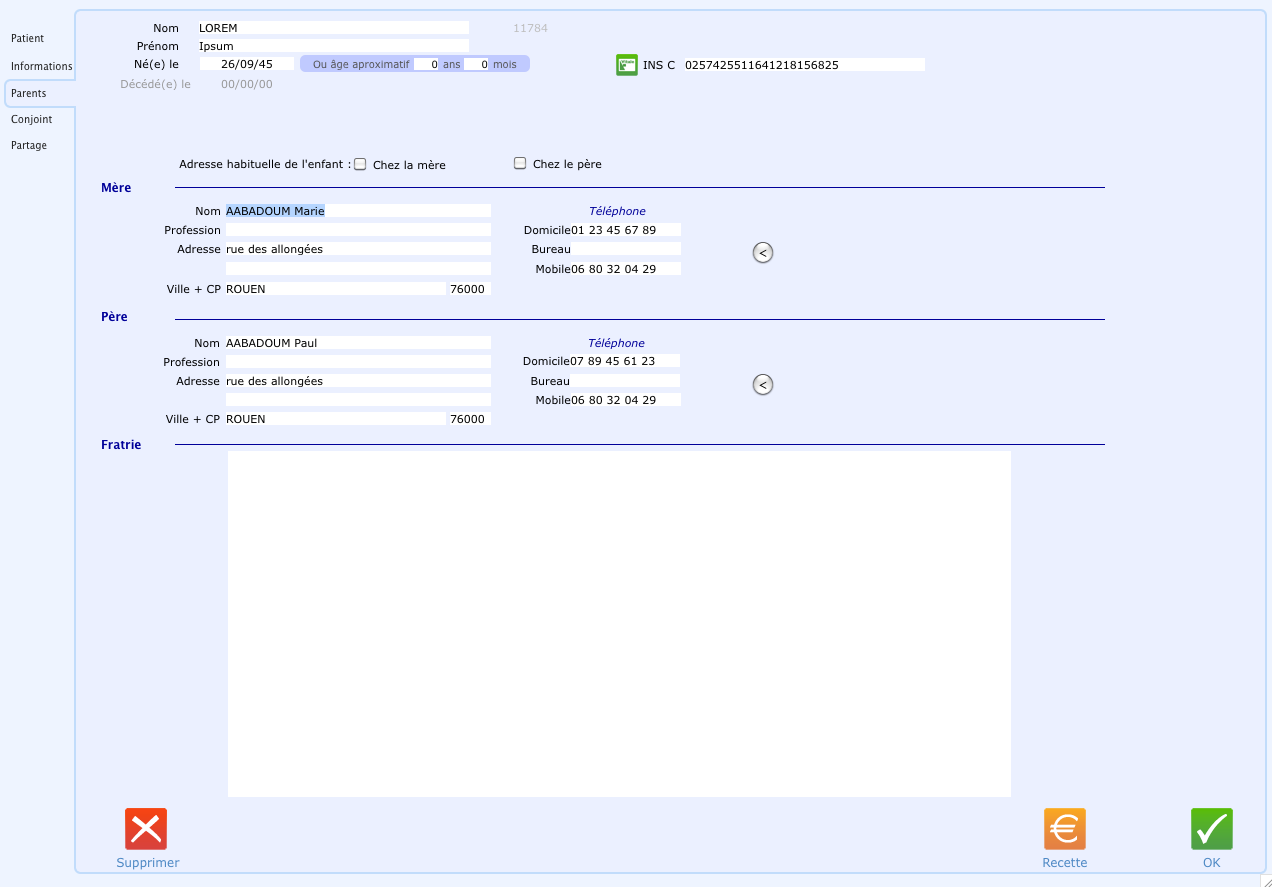This screenshot has height=887, width=1272.
Task: Click Mère Nom field AABADOUM Marie
Action: click(358, 211)
